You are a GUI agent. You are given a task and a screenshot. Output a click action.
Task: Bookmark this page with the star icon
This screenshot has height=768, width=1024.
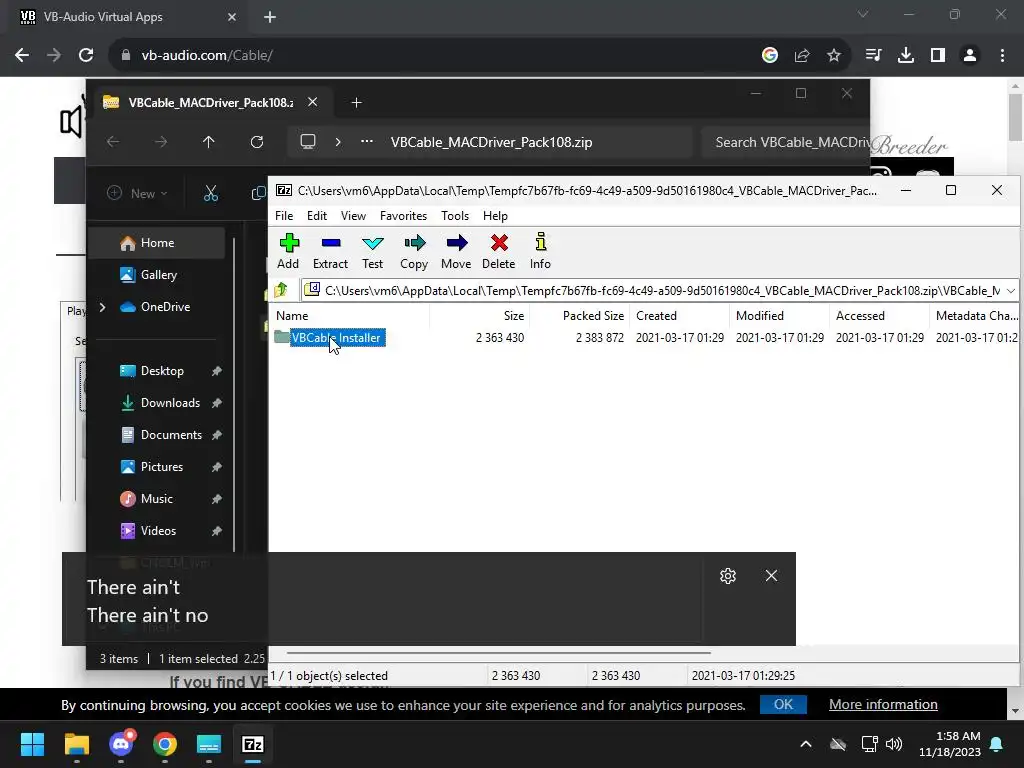[833, 56]
